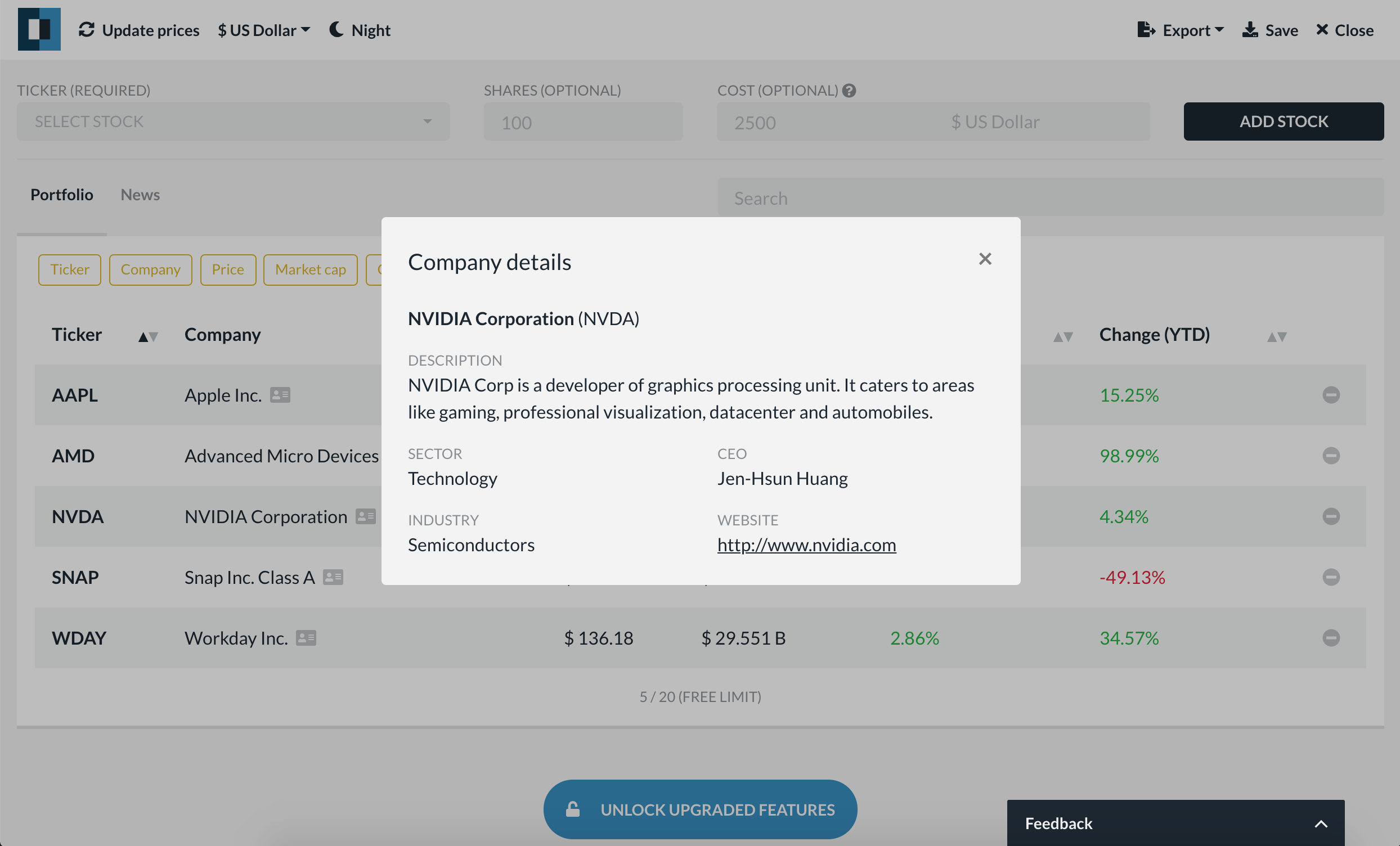Open Apple Inc. company details card icon
Image resolution: width=1400 pixels, height=846 pixels.
[x=280, y=394]
